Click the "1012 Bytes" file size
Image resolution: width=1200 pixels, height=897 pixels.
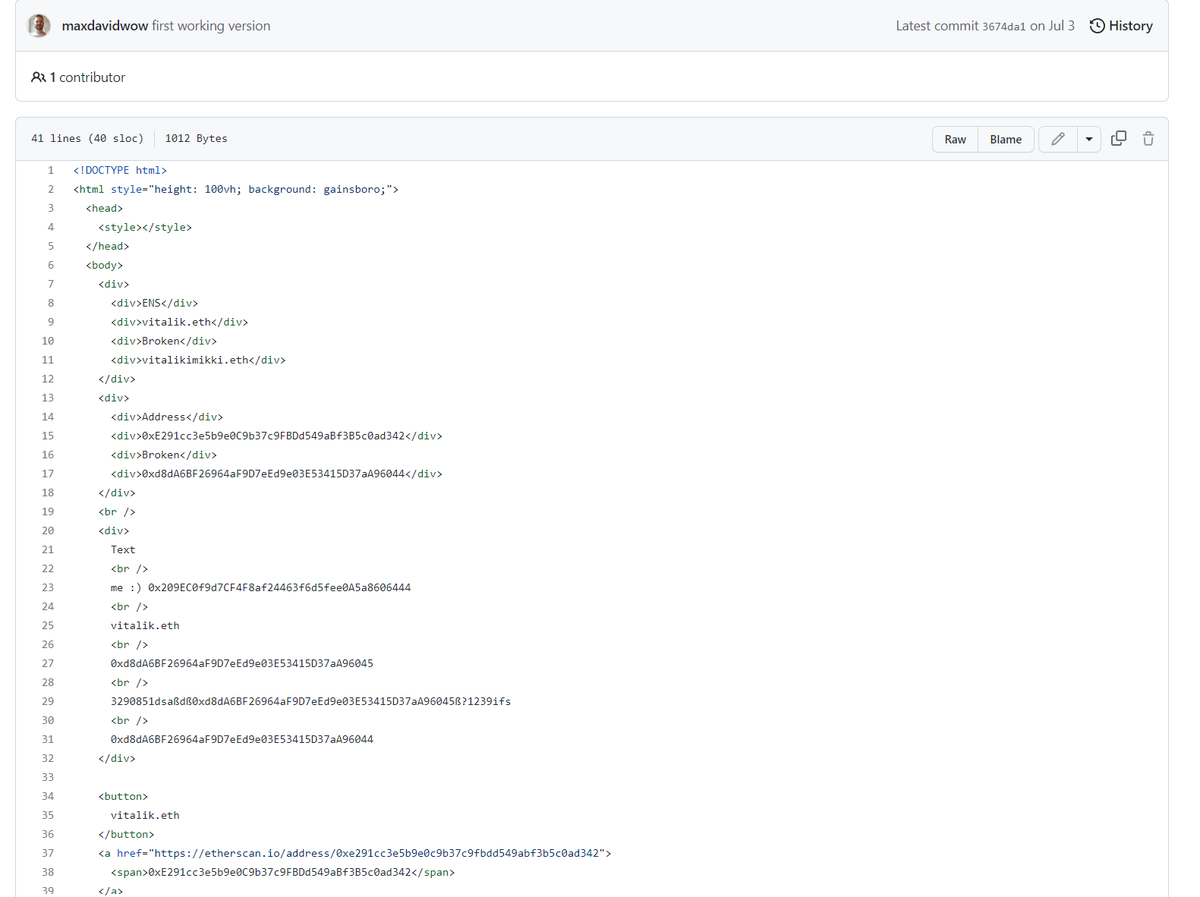[x=196, y=139]
